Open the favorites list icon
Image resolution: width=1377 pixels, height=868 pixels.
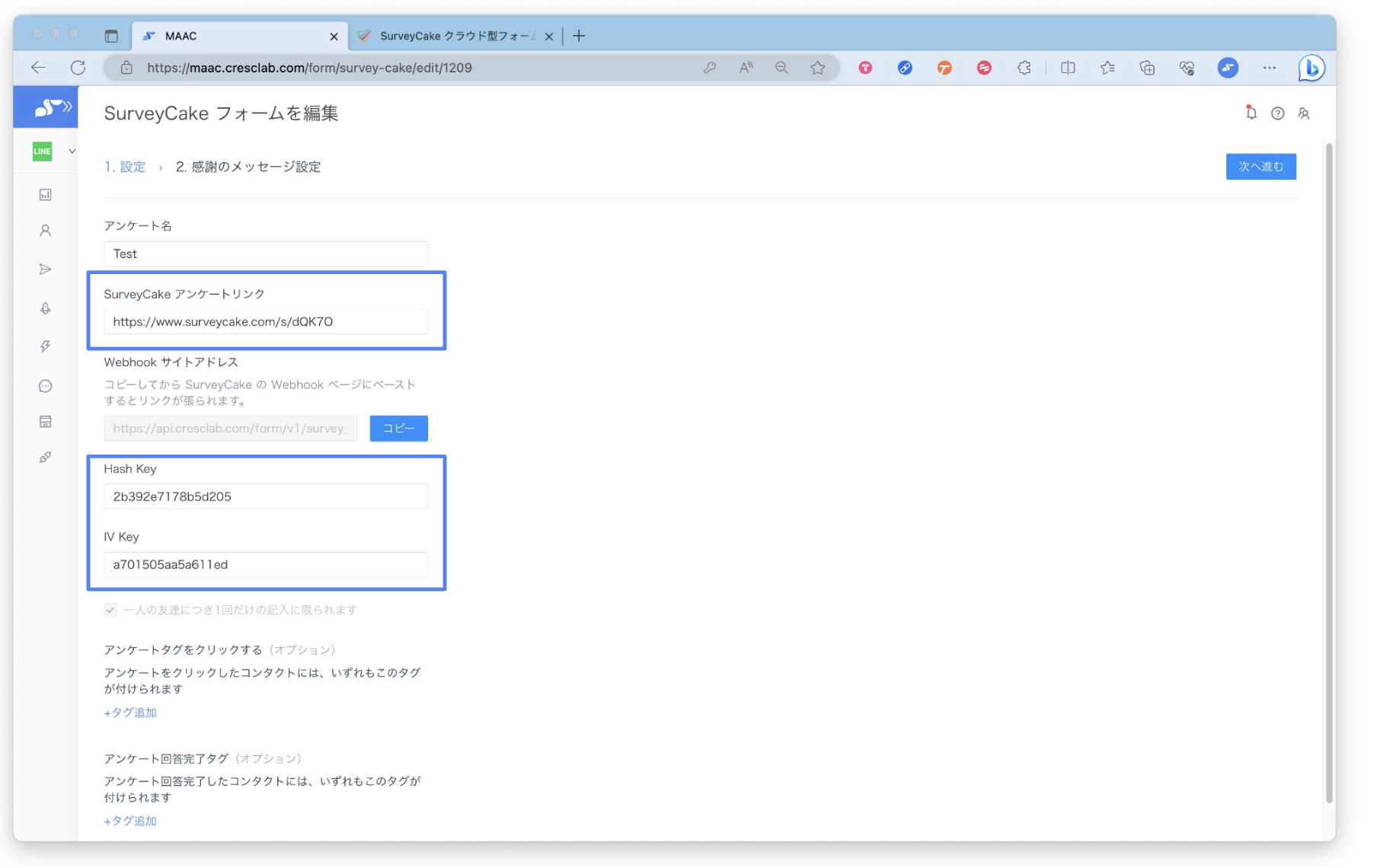point(1107,68)
